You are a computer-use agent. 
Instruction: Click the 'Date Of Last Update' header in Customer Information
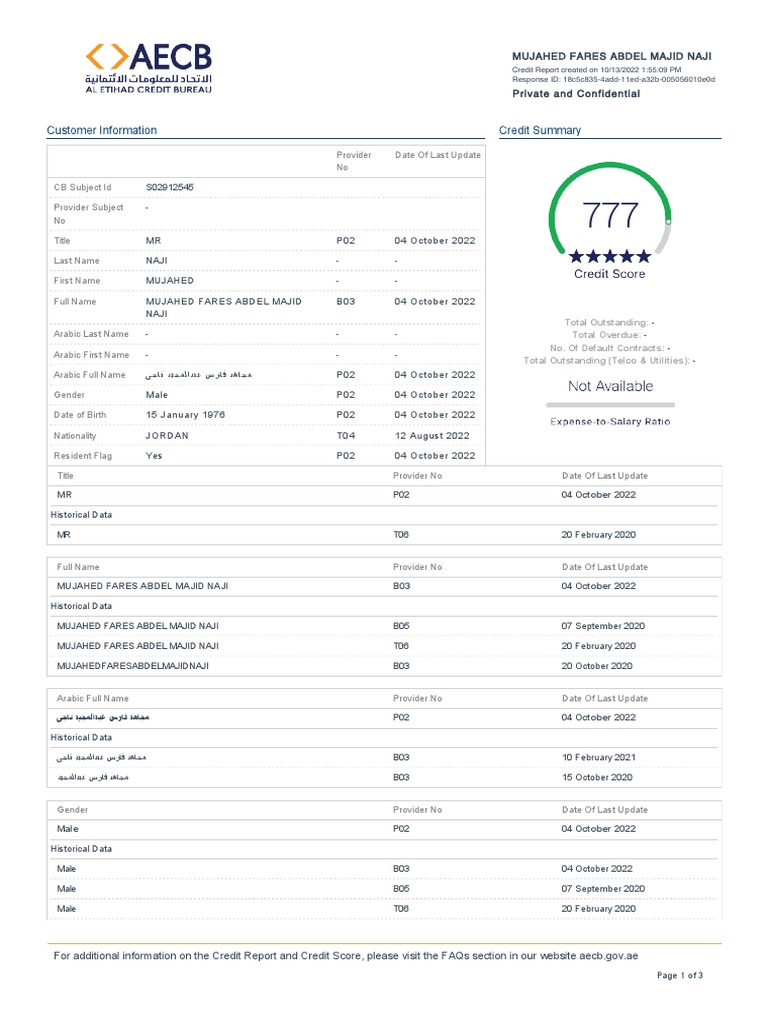pyautogui.click(x=438, y=155)
